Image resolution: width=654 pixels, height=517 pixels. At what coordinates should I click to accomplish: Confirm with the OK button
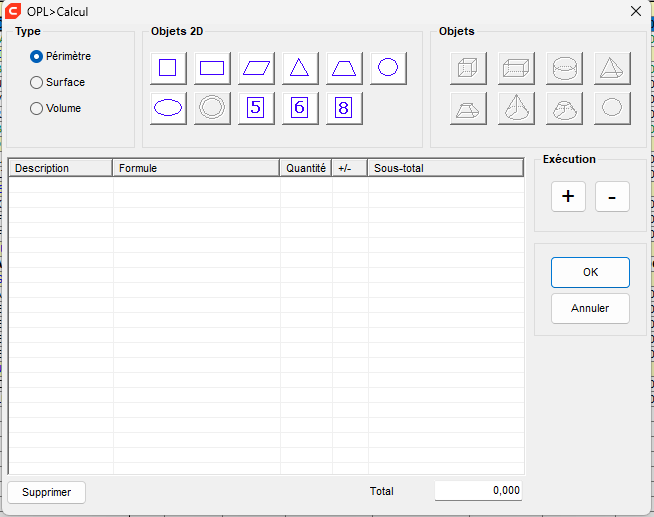590,272
